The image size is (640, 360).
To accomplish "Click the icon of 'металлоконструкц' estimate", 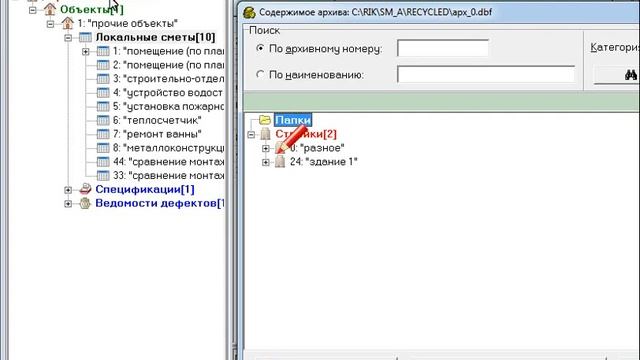I will click(x=103, y=148).
